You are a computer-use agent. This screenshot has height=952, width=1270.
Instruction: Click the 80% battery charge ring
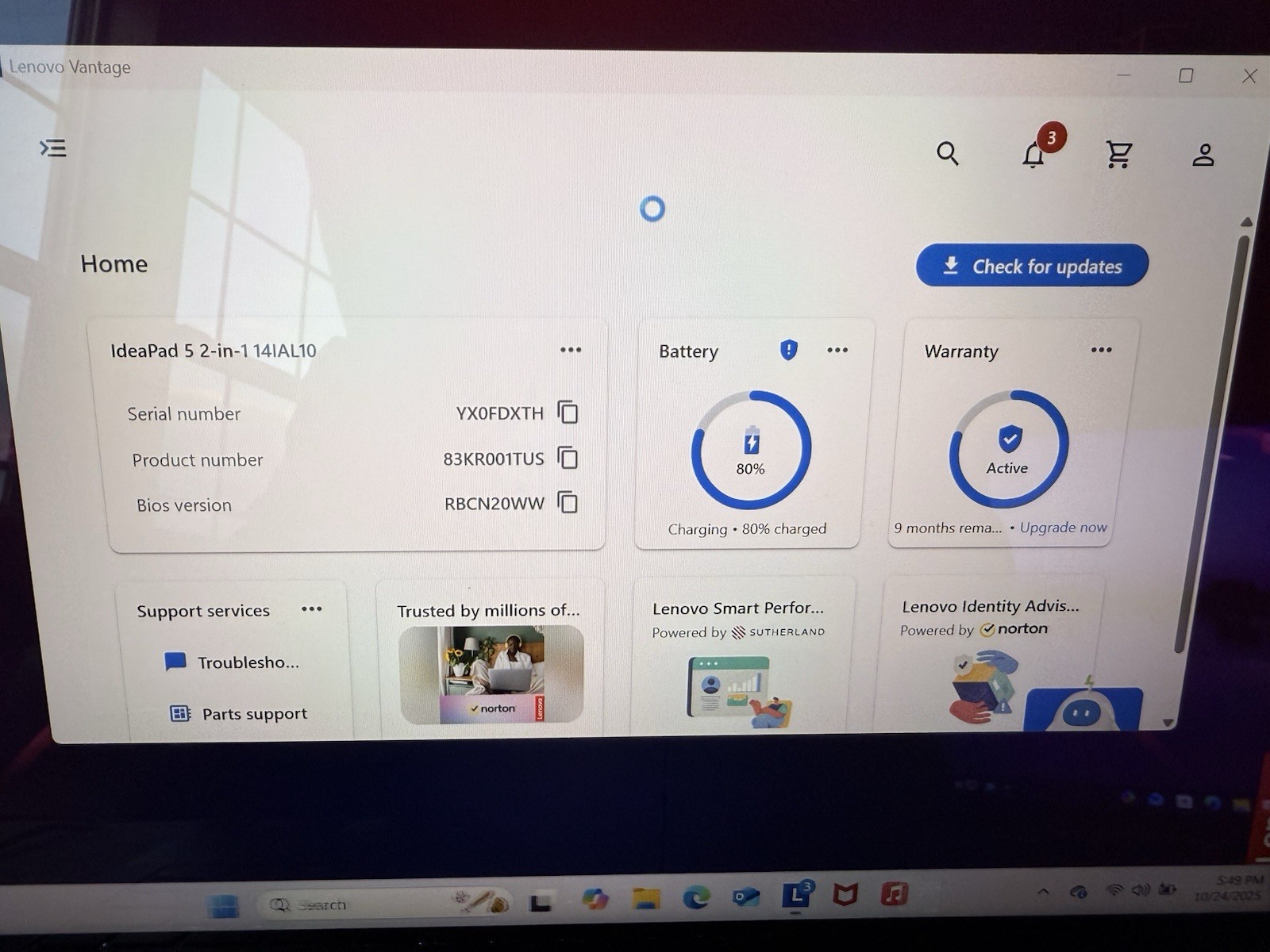coord(751,450)
